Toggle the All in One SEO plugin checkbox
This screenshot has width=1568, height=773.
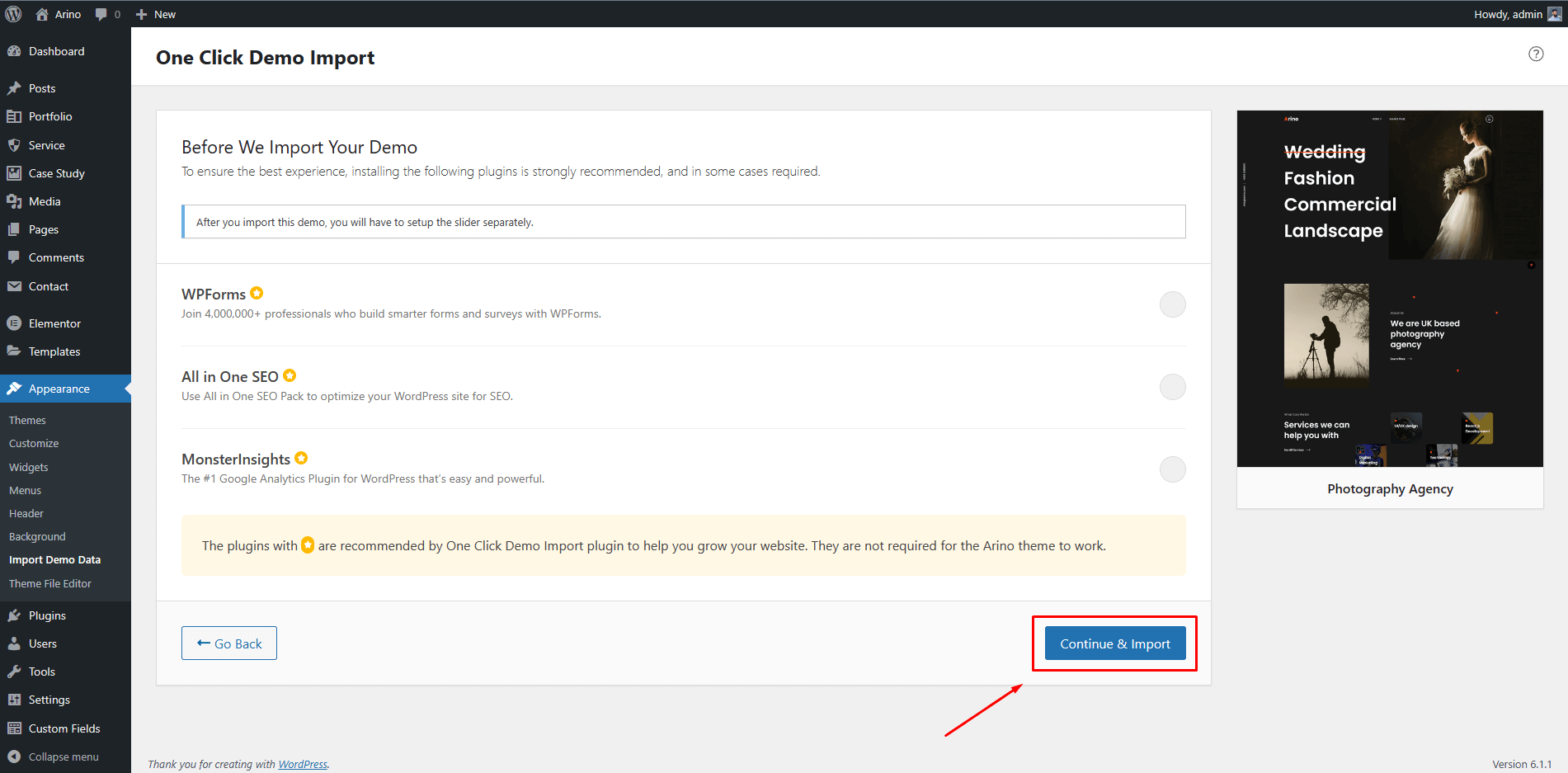(1172, 387)
